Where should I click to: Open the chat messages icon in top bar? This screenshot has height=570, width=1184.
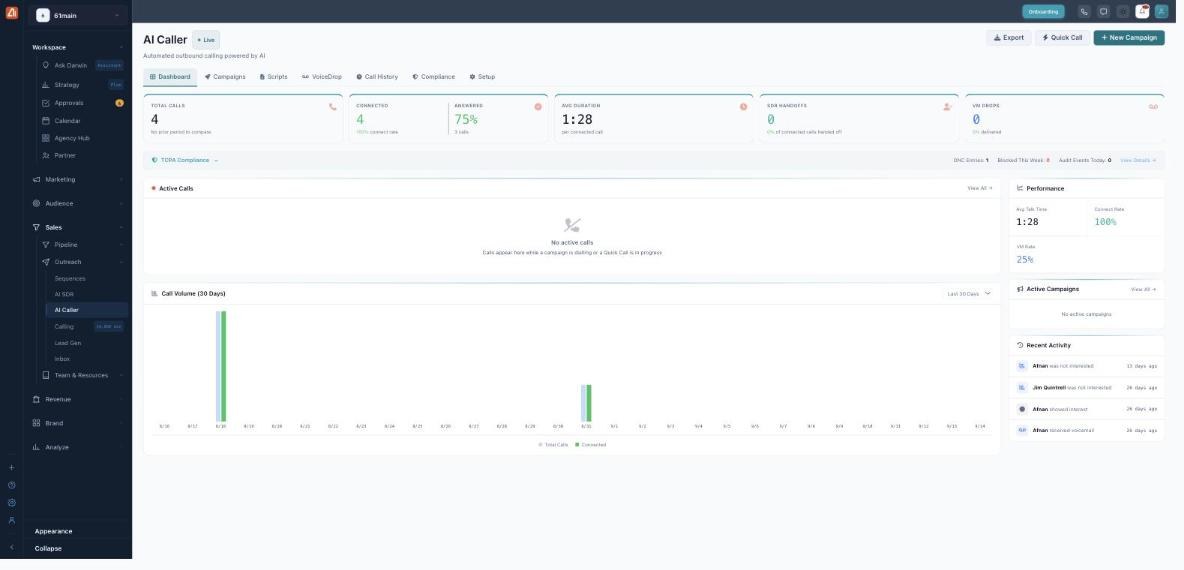[x=1103, y=11]
